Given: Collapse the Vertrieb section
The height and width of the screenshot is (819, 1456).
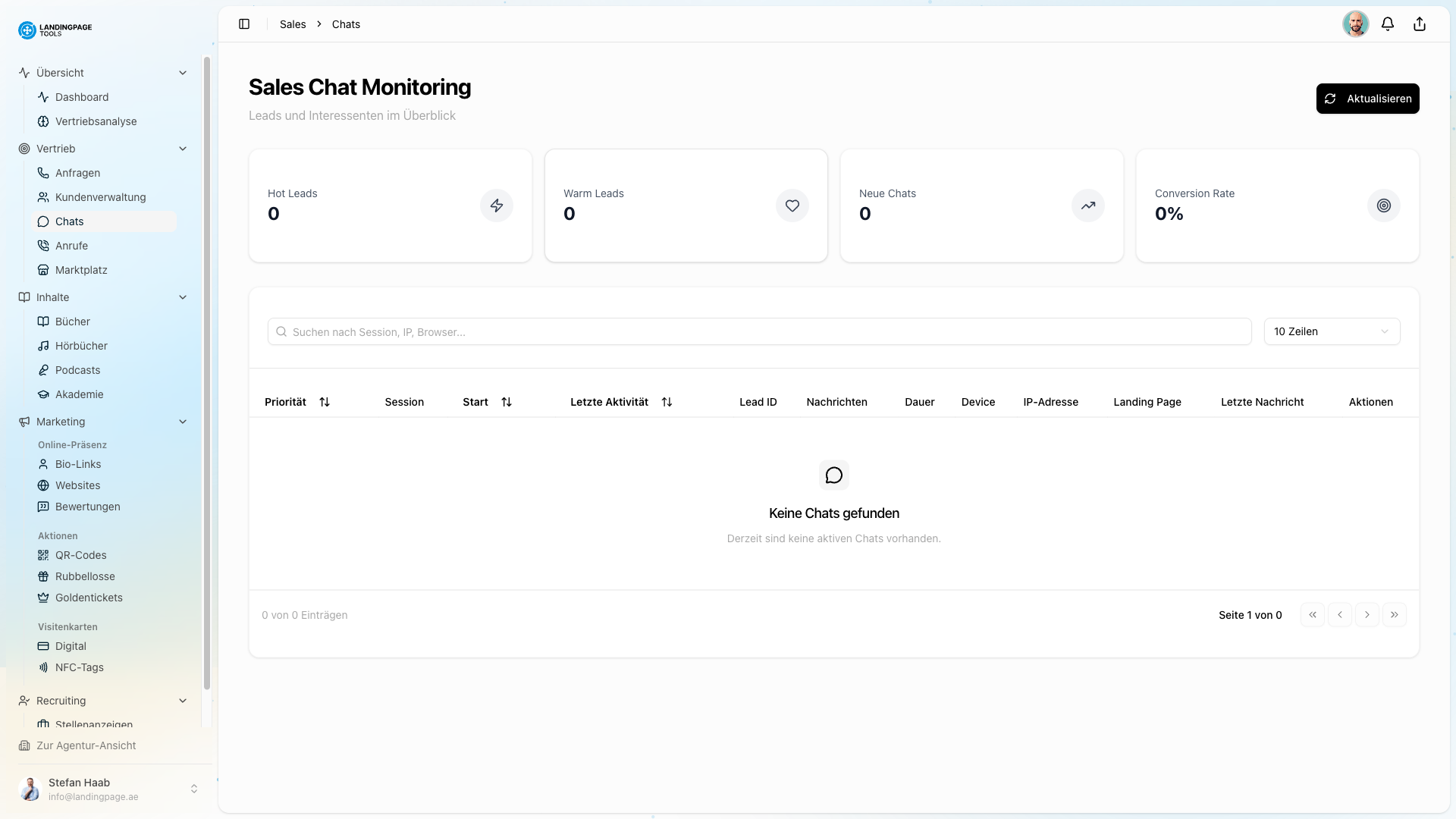Looking at the screenshot, I should [183, 149].
